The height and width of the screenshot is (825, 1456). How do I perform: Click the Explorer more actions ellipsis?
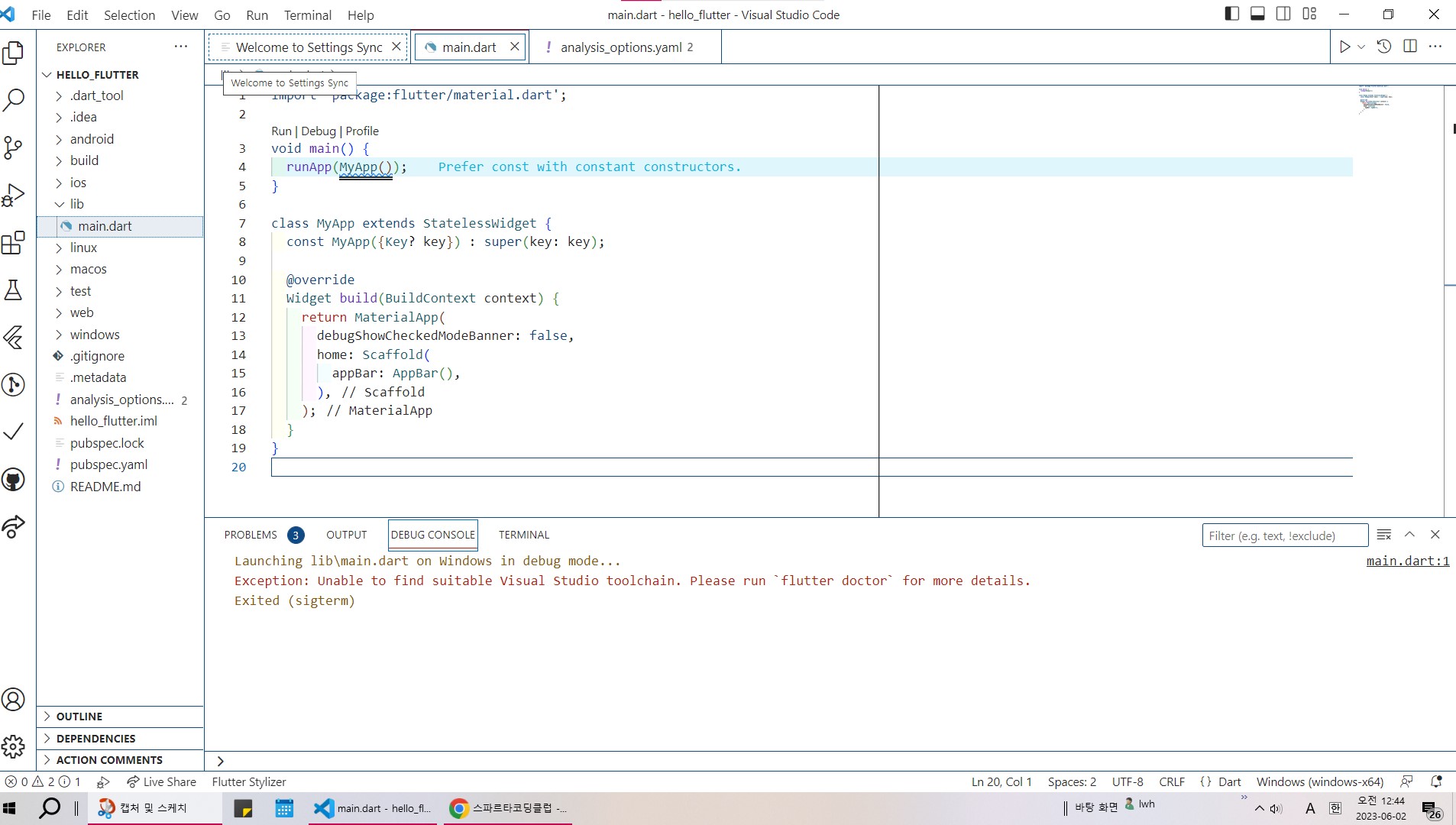[x=181, y=47]
